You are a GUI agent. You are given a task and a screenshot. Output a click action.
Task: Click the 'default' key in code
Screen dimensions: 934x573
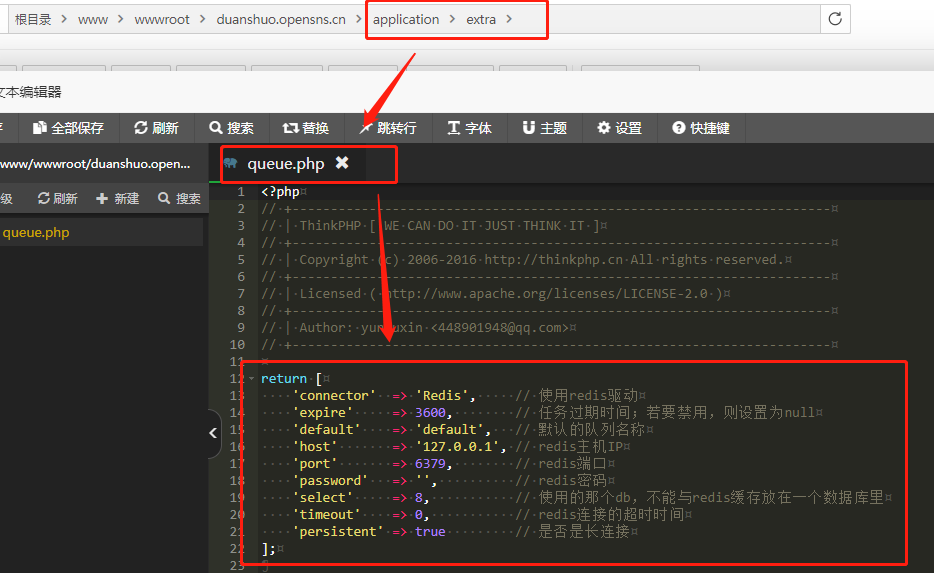tap(326, 429)
